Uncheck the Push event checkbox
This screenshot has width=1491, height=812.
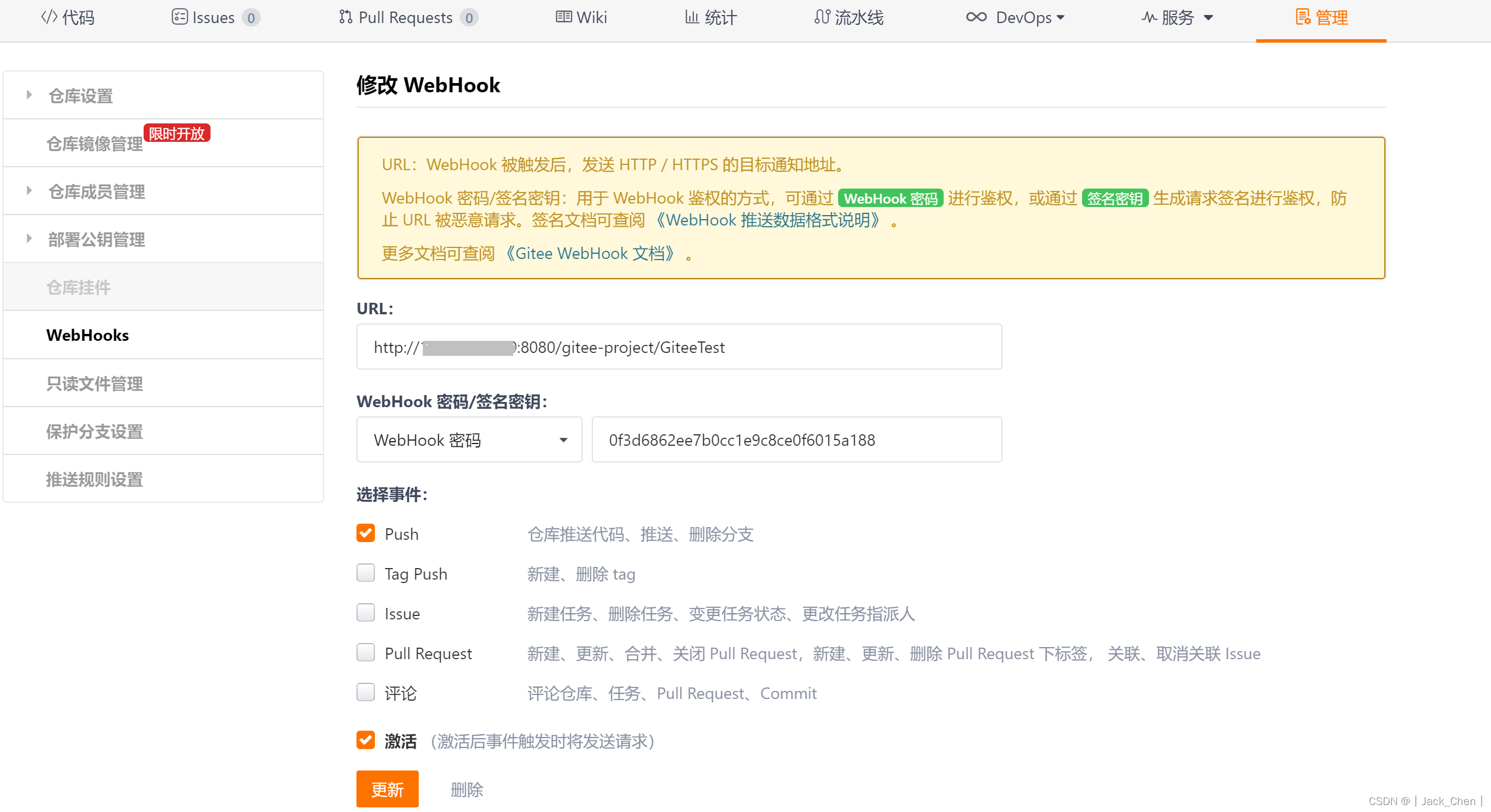pos(366,533)
